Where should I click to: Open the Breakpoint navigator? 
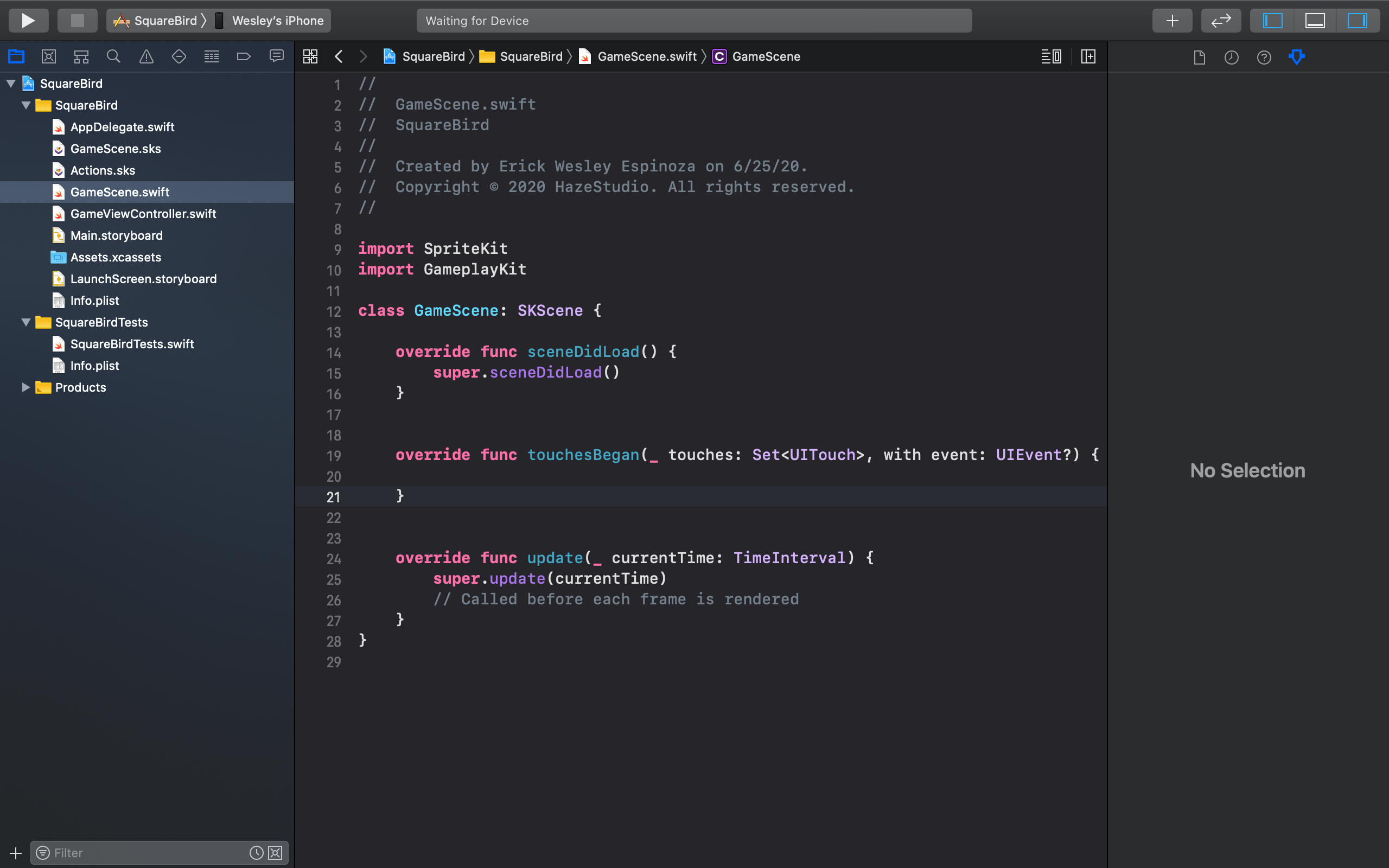(x=244, y=56)
